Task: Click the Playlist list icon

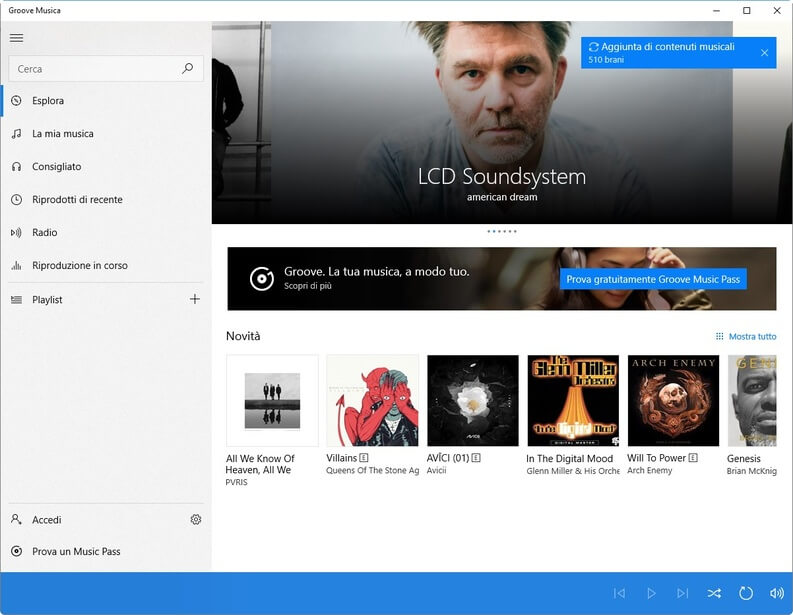Action: tap(17, 299)
